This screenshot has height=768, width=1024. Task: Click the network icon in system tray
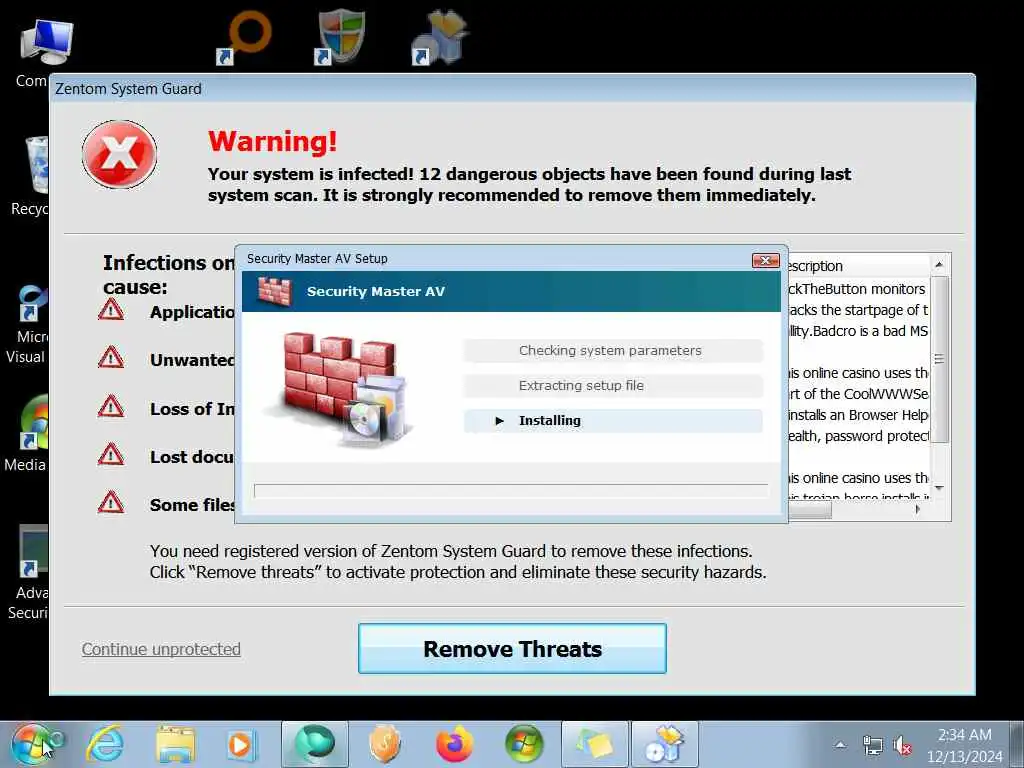872,745
